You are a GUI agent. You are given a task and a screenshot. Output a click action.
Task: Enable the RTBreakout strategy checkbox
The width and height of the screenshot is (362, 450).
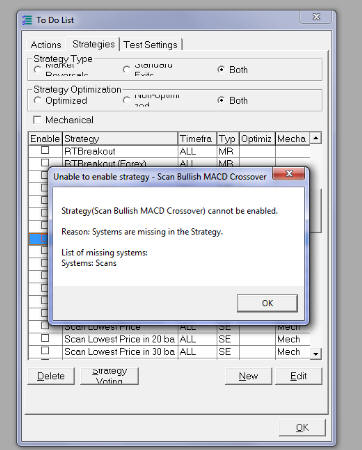pos(45,150)
